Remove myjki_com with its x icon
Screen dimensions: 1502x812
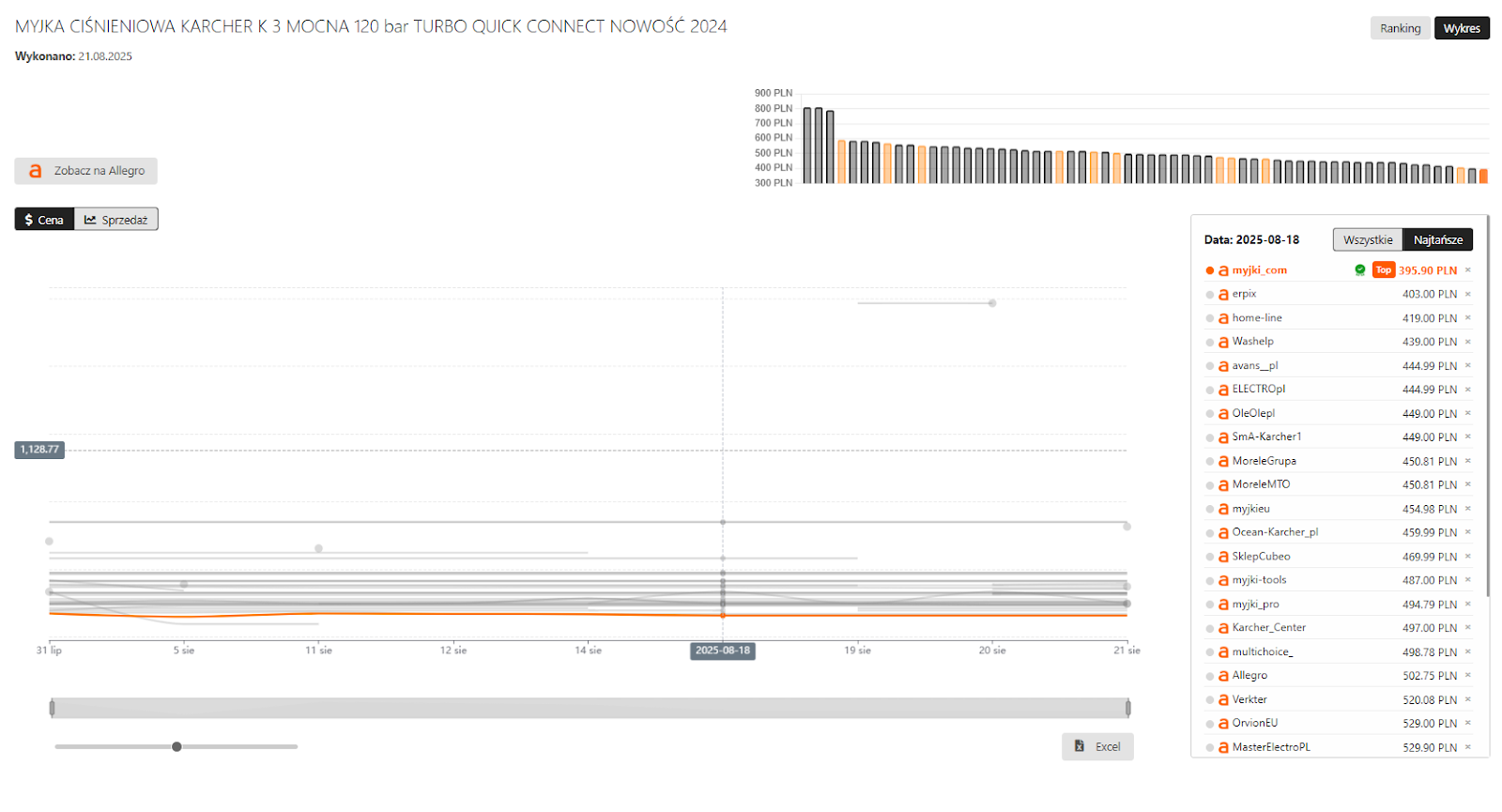point(1468,270)
